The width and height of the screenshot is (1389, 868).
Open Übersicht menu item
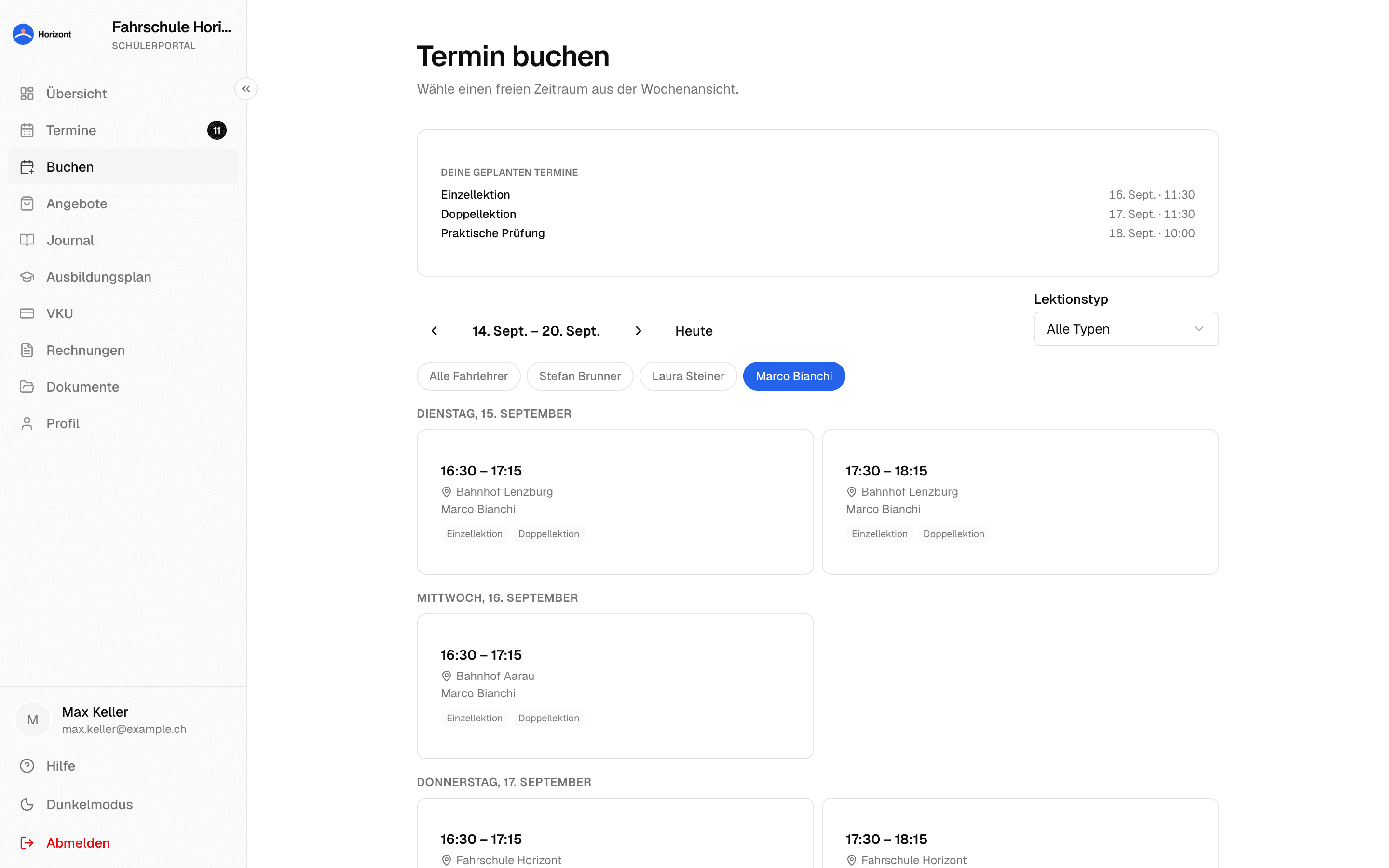tap(123, 94)
